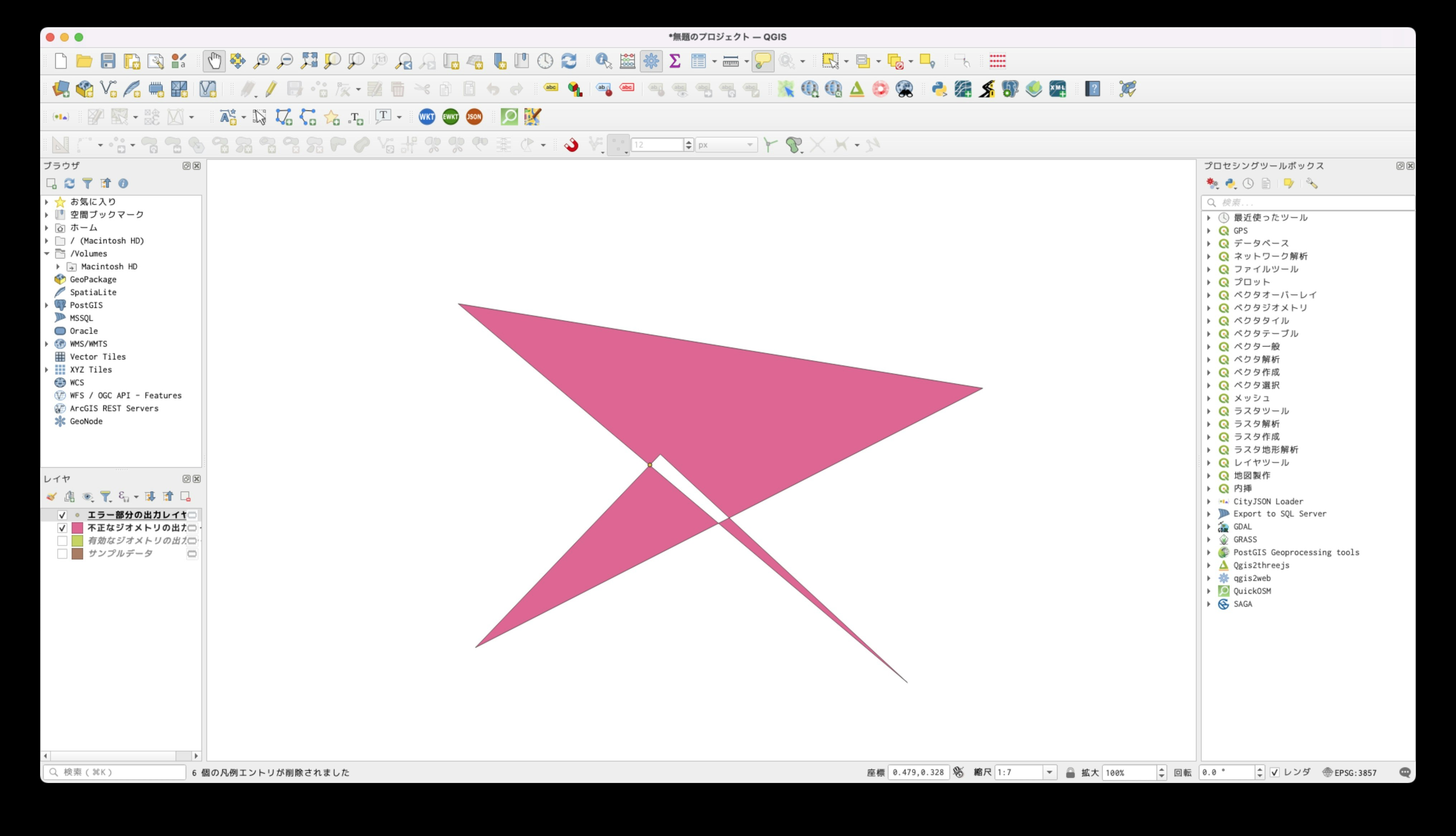This screenshot has height=836, width=1456.
Task: Toggle the scale lock icon
Action: point(1070,772)
